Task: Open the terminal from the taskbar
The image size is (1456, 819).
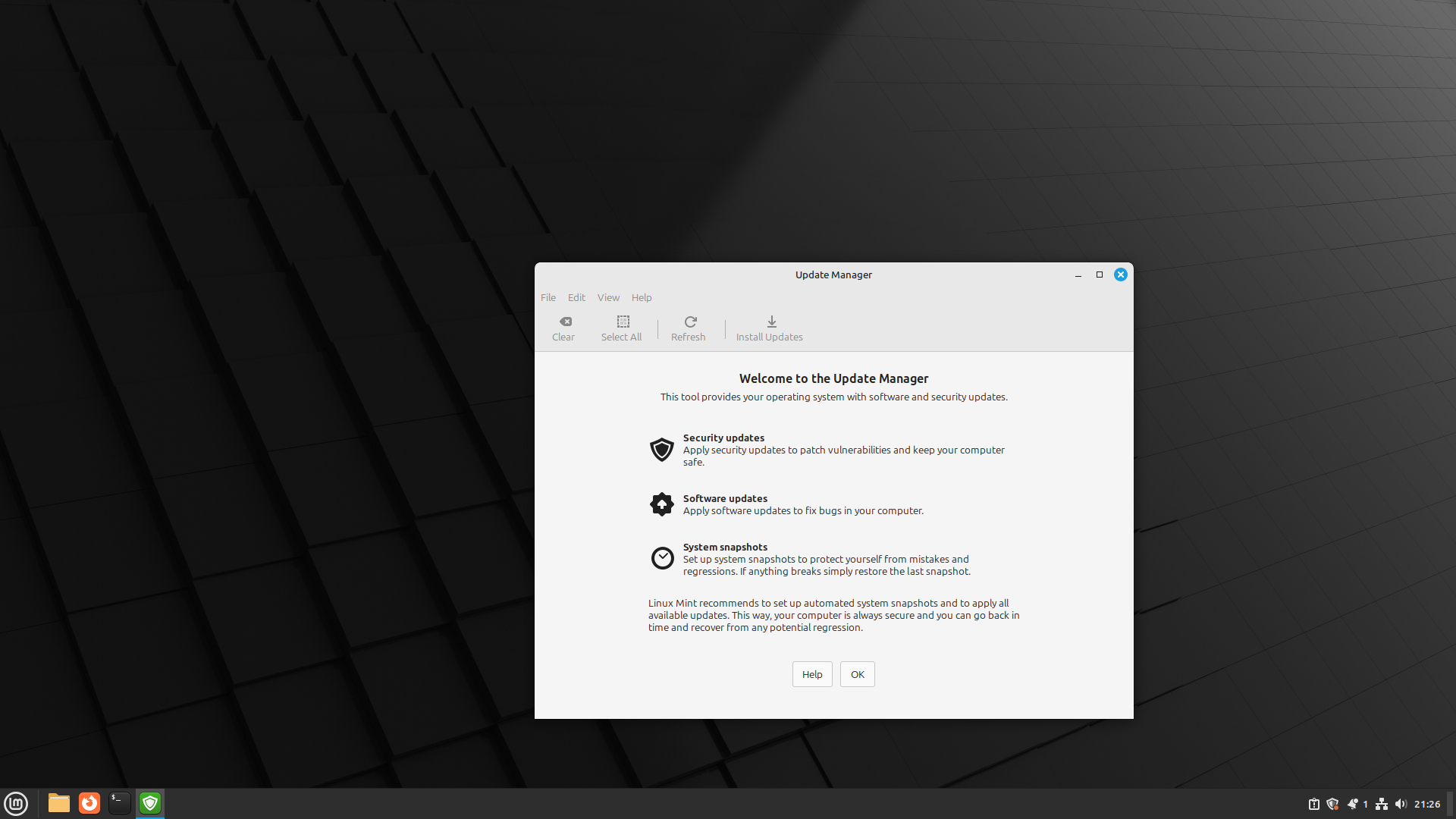Action: 119,803
